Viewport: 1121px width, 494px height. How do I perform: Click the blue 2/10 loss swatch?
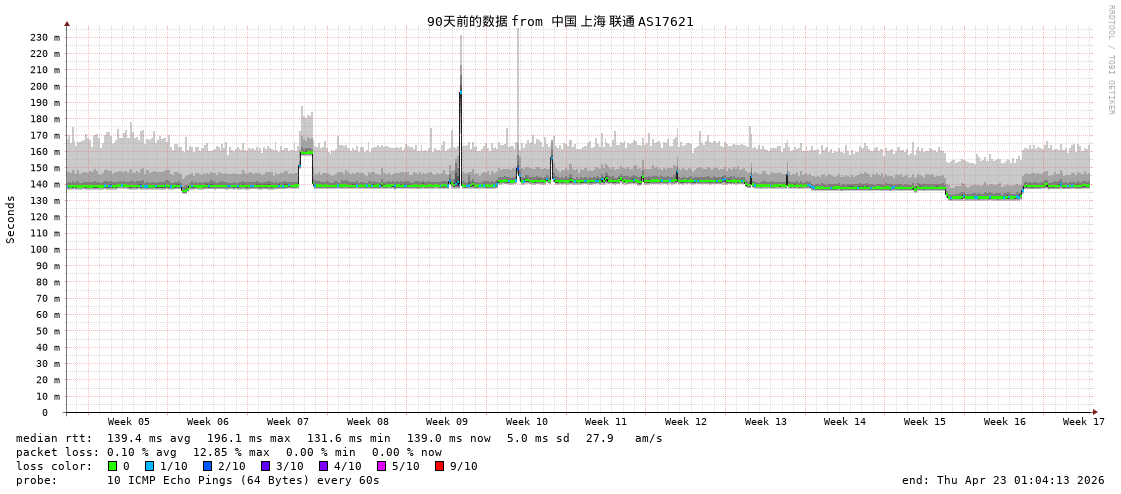point(207,466)
